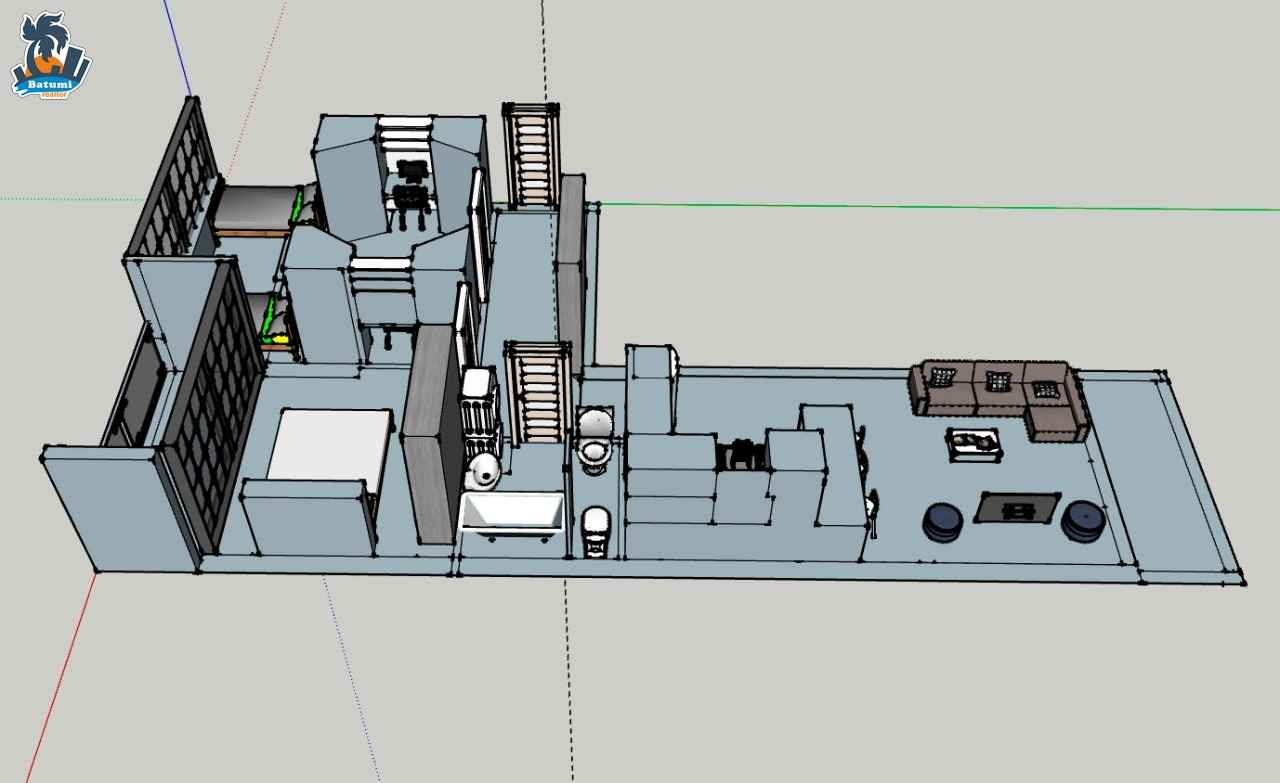The height and width of the screenshot is (783, 1280).
Task: Select the tall kitchen cabinet block
Action: pyautogui.click(x=652, y=389)
